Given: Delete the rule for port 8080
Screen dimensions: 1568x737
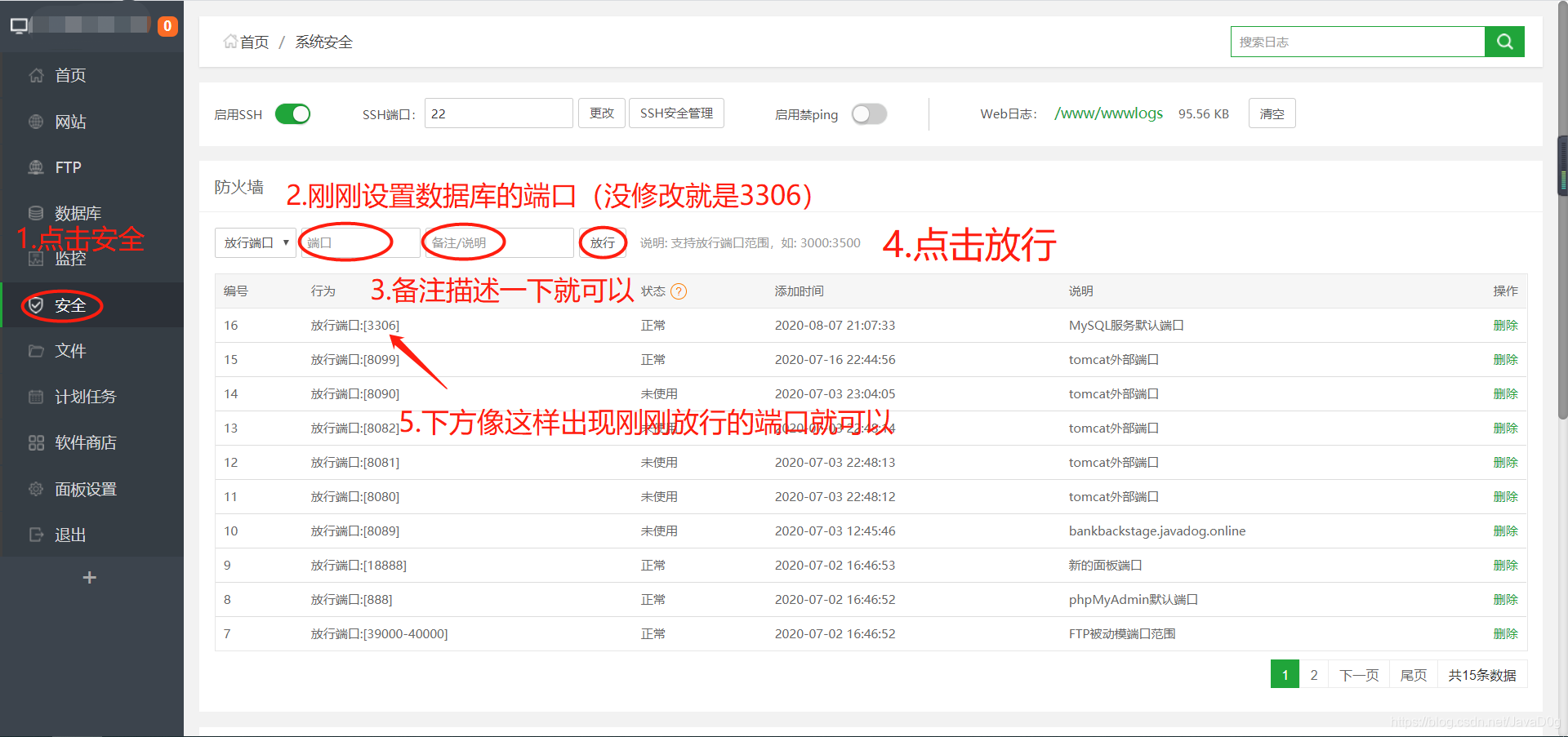Looking at the screenshot, I should pos(1505,497).
